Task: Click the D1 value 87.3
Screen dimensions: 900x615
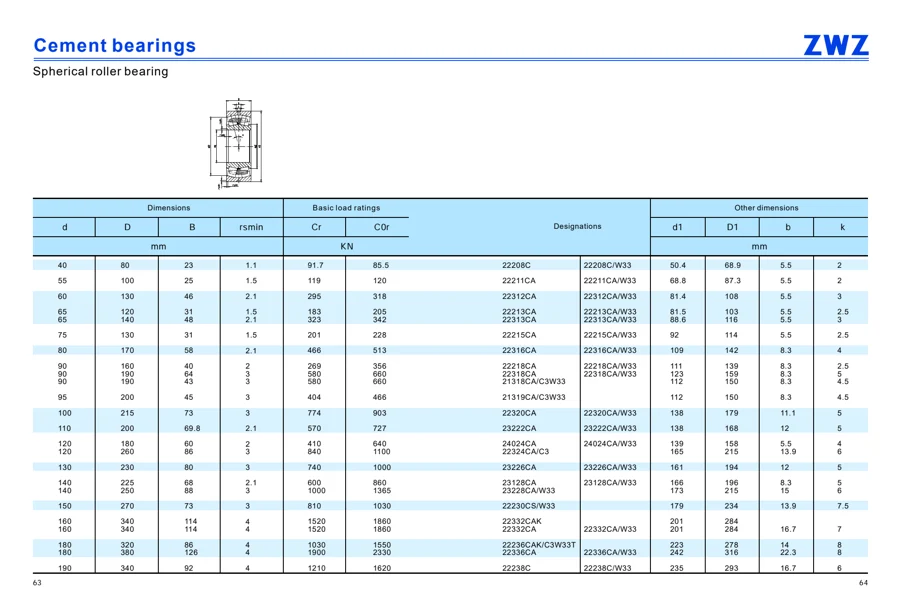Action: (x=732, y=281)
